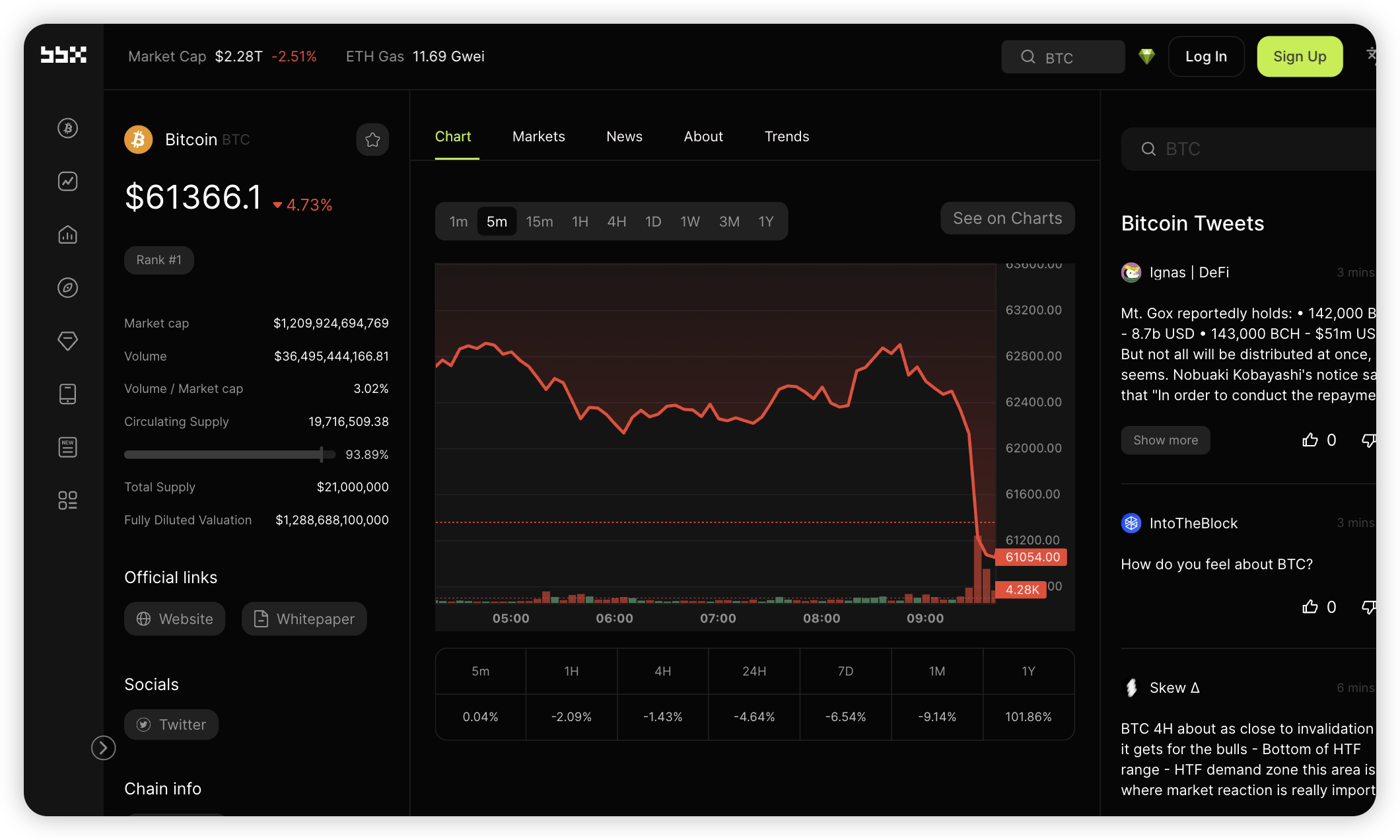
Task: Click the 7D performance value -6.54%
Action: (845, 717)
